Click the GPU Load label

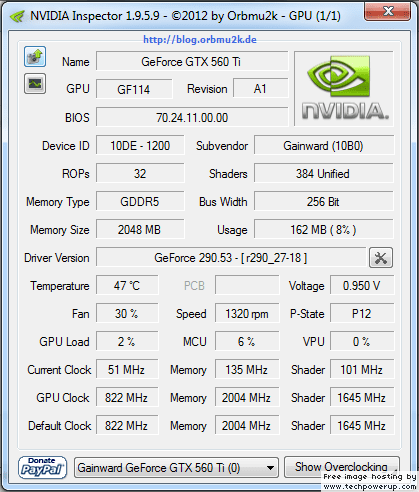click(64, 342)
